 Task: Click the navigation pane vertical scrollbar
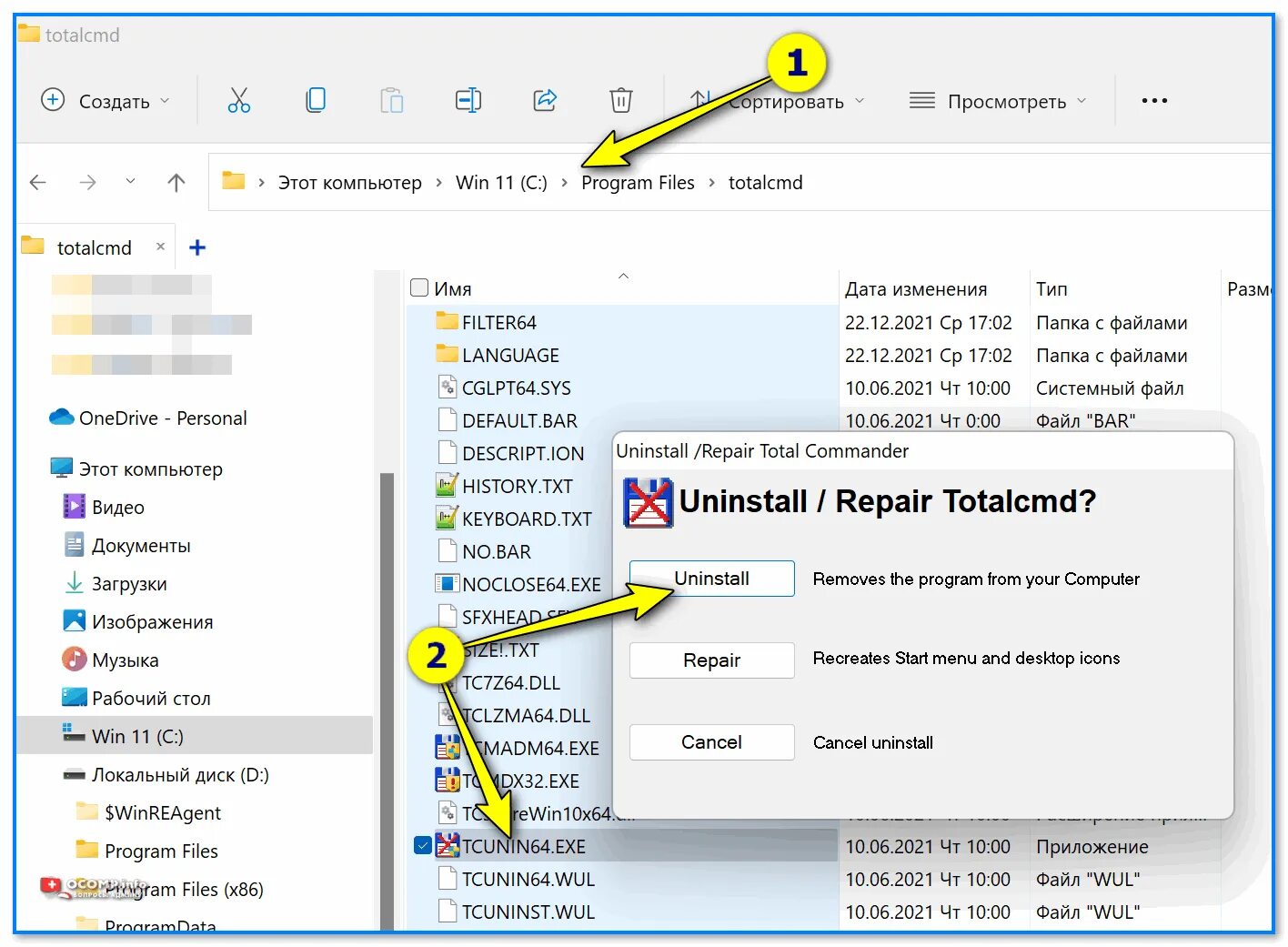coord(387,700)
